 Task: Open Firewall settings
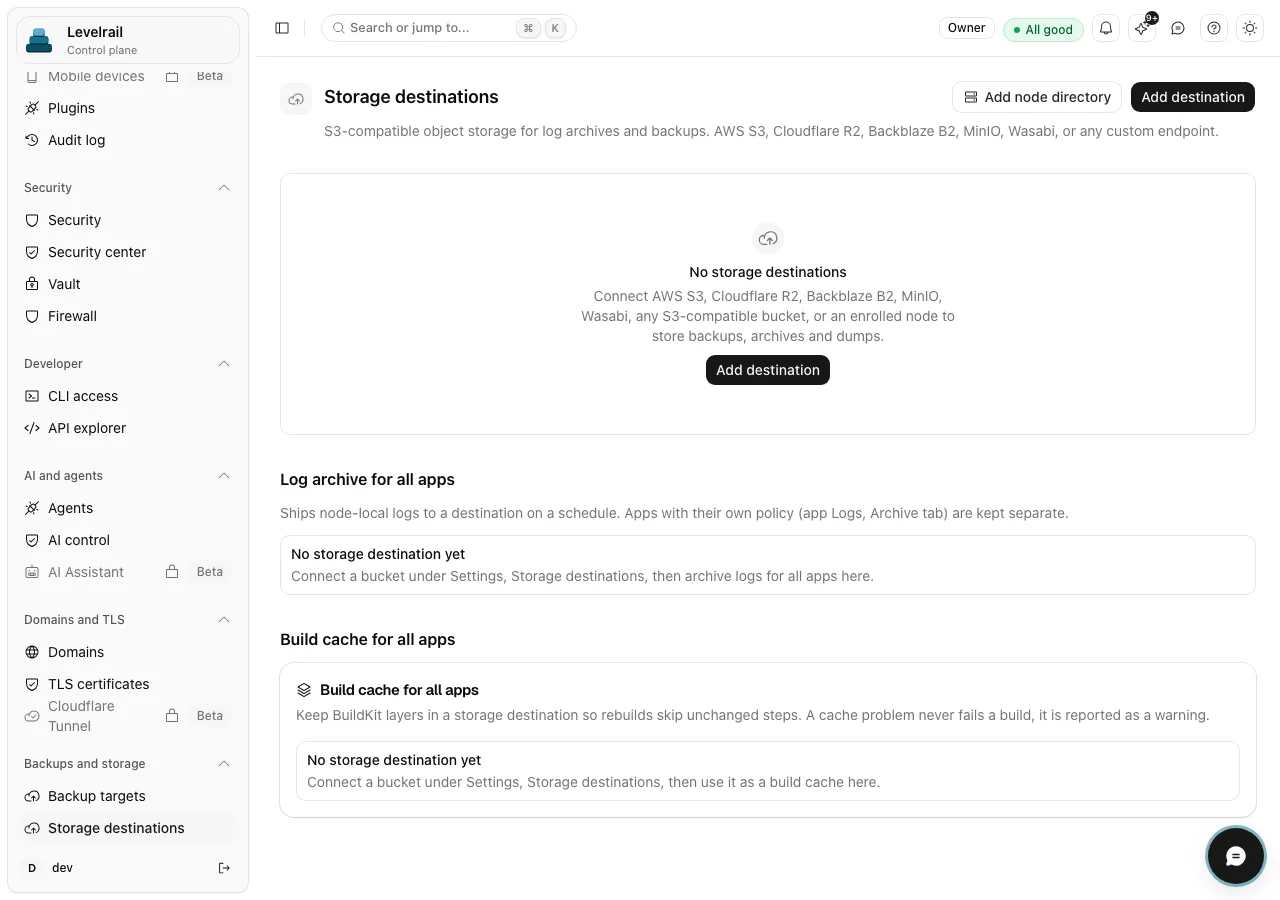[128, 316]
